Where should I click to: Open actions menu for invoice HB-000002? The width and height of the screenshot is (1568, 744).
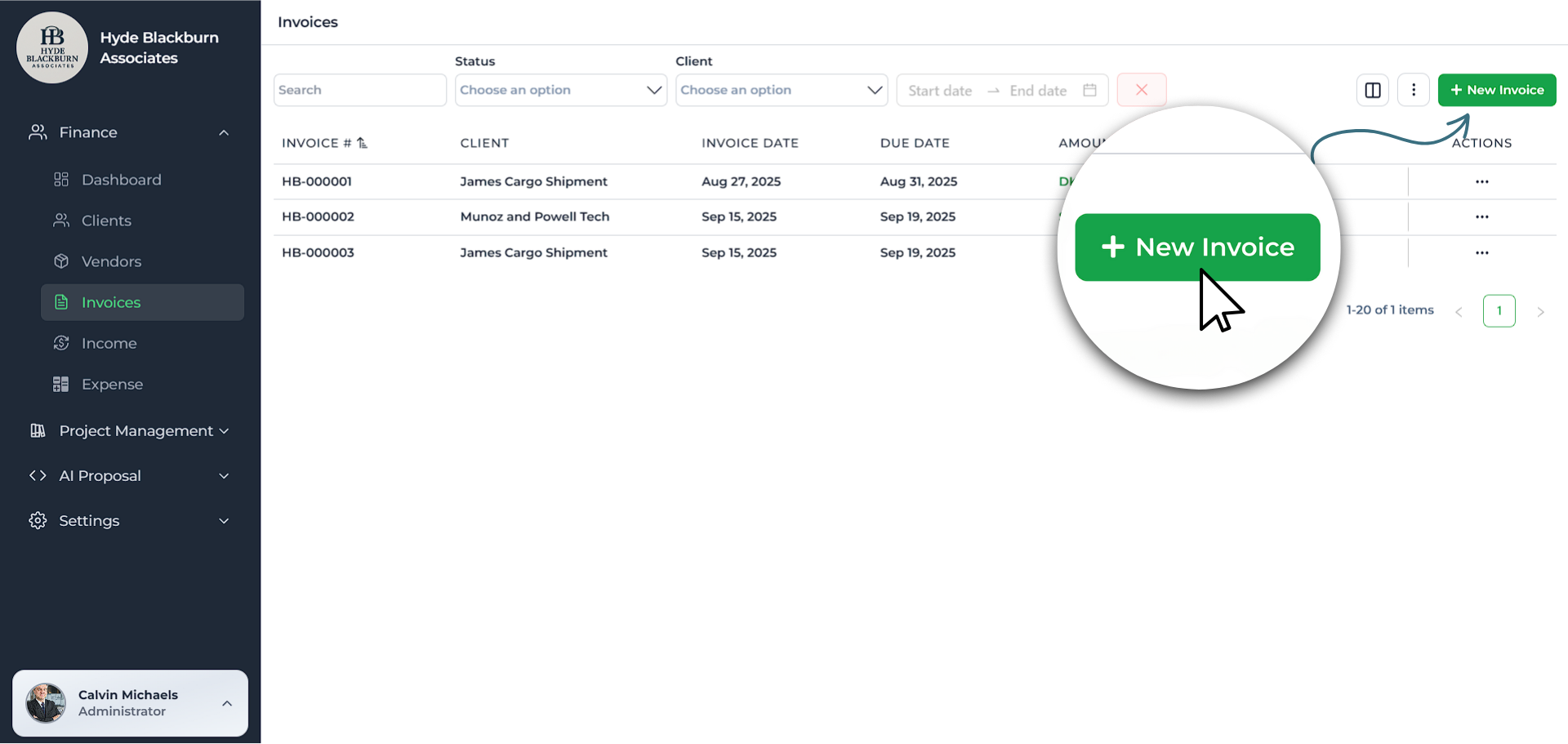1481,217
